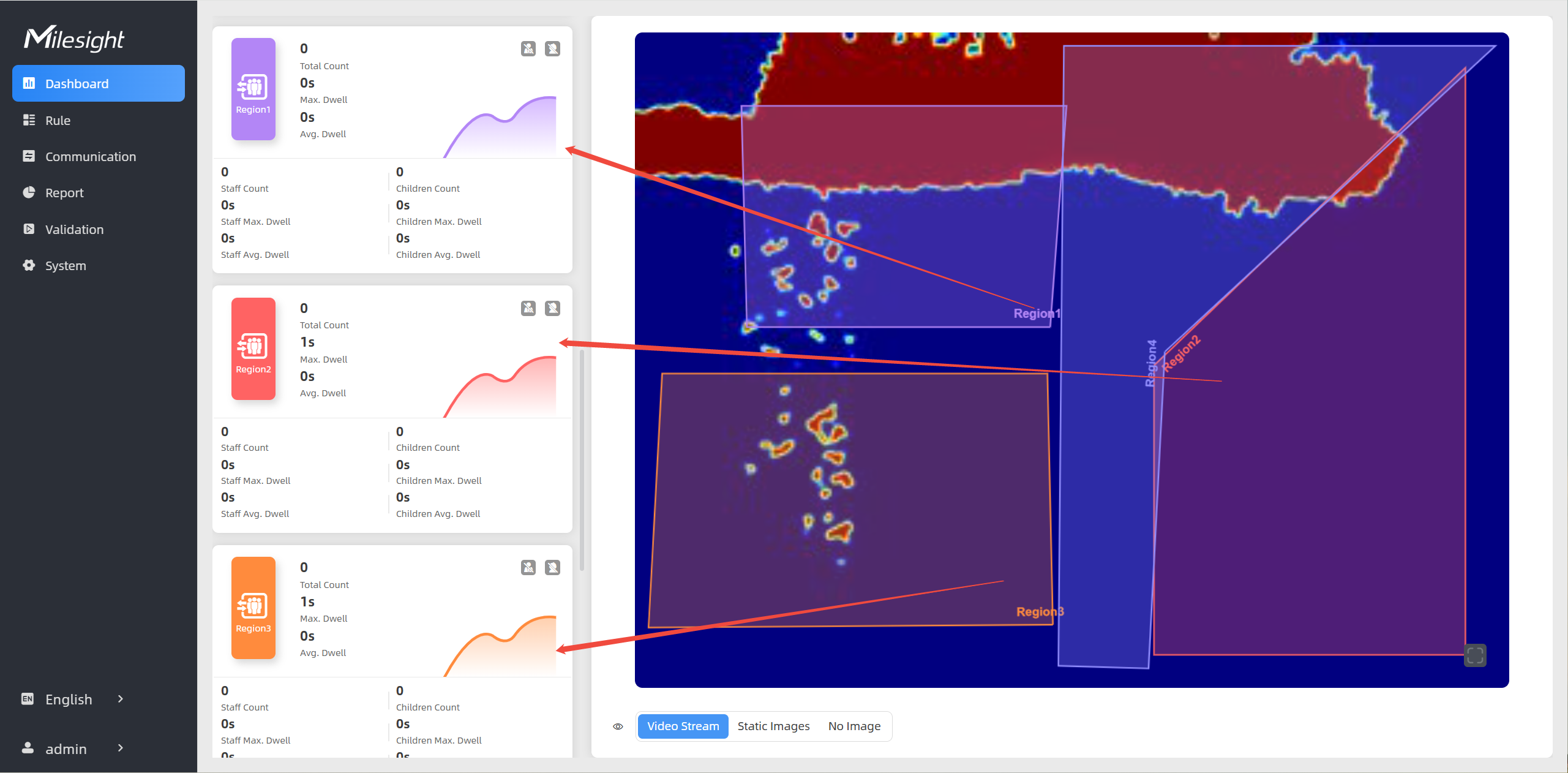Go to the Communication page
1568x773 pixels.
[x=91, y=157]
